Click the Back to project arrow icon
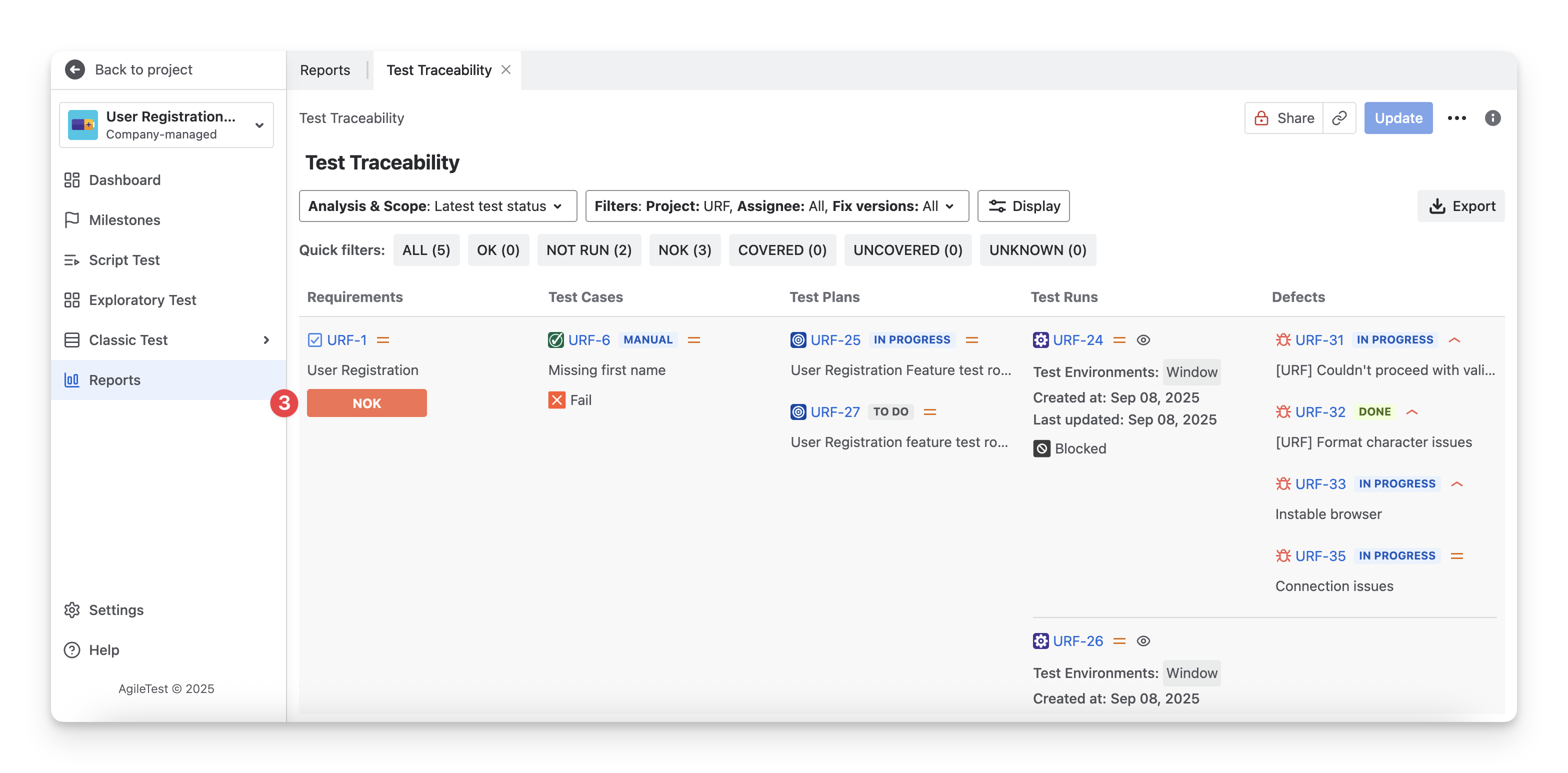This screenshot has width=1568, height=773. tap(75, 69)
